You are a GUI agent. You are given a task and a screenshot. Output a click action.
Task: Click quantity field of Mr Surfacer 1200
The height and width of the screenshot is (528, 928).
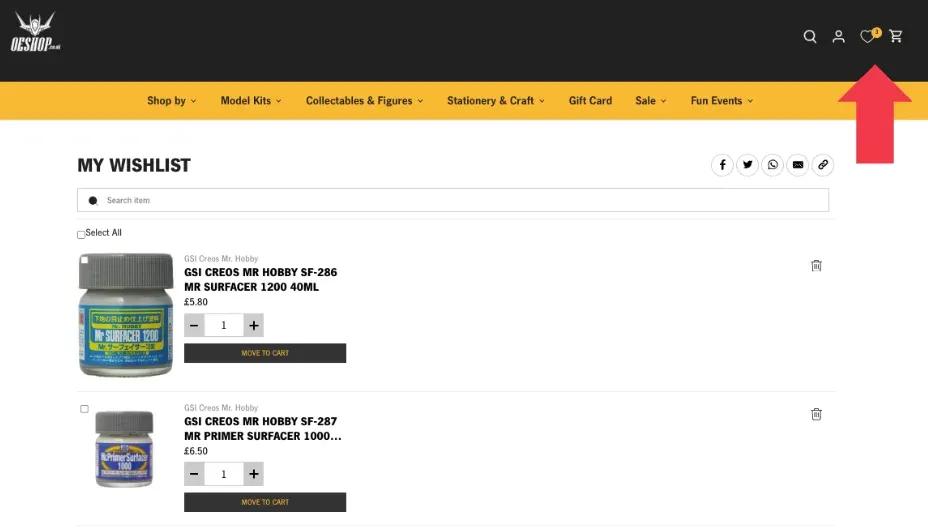(x=224, y=326)
